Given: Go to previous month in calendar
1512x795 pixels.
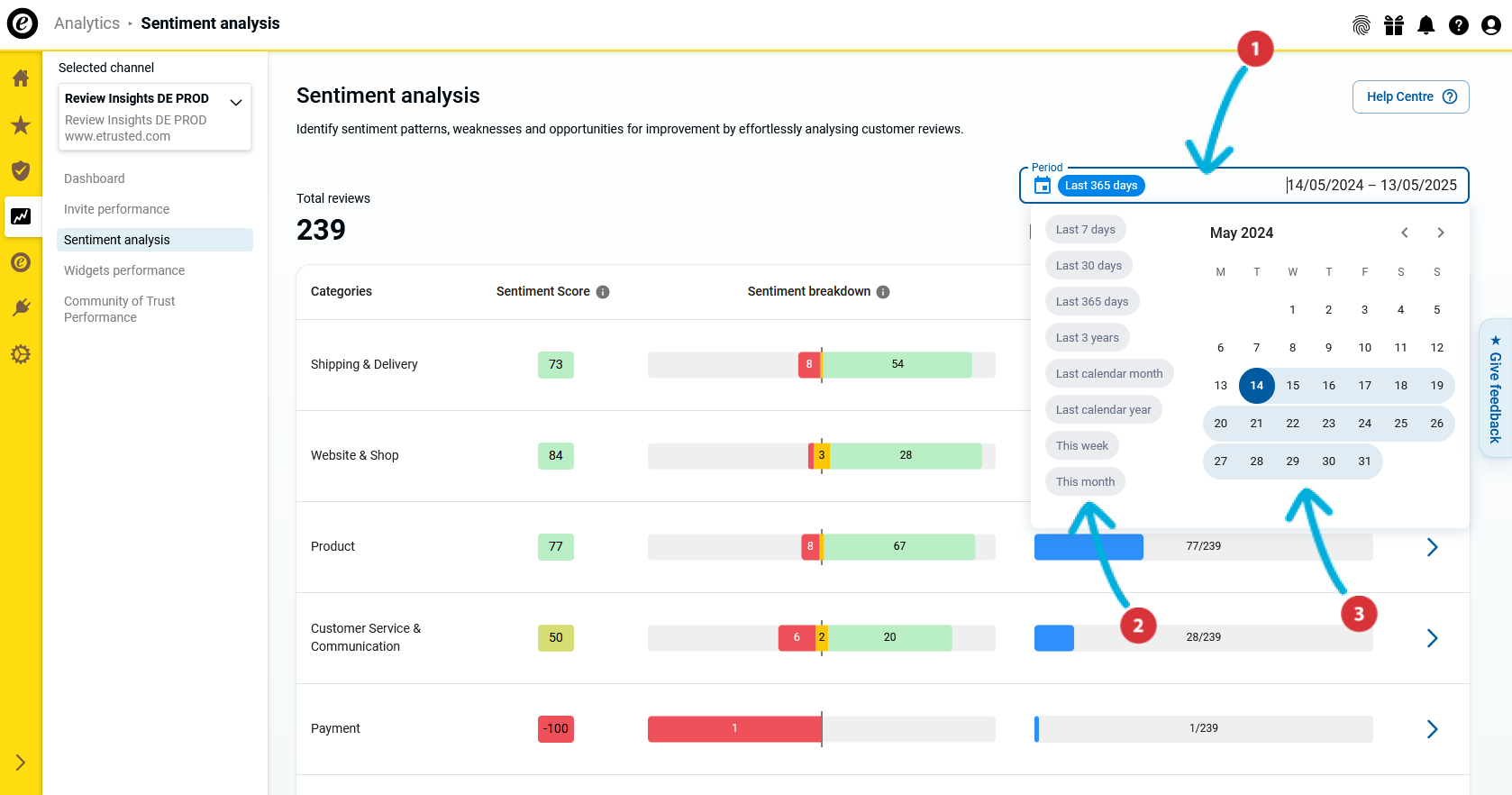Looking at the screenshot, I should [1405, 233].
